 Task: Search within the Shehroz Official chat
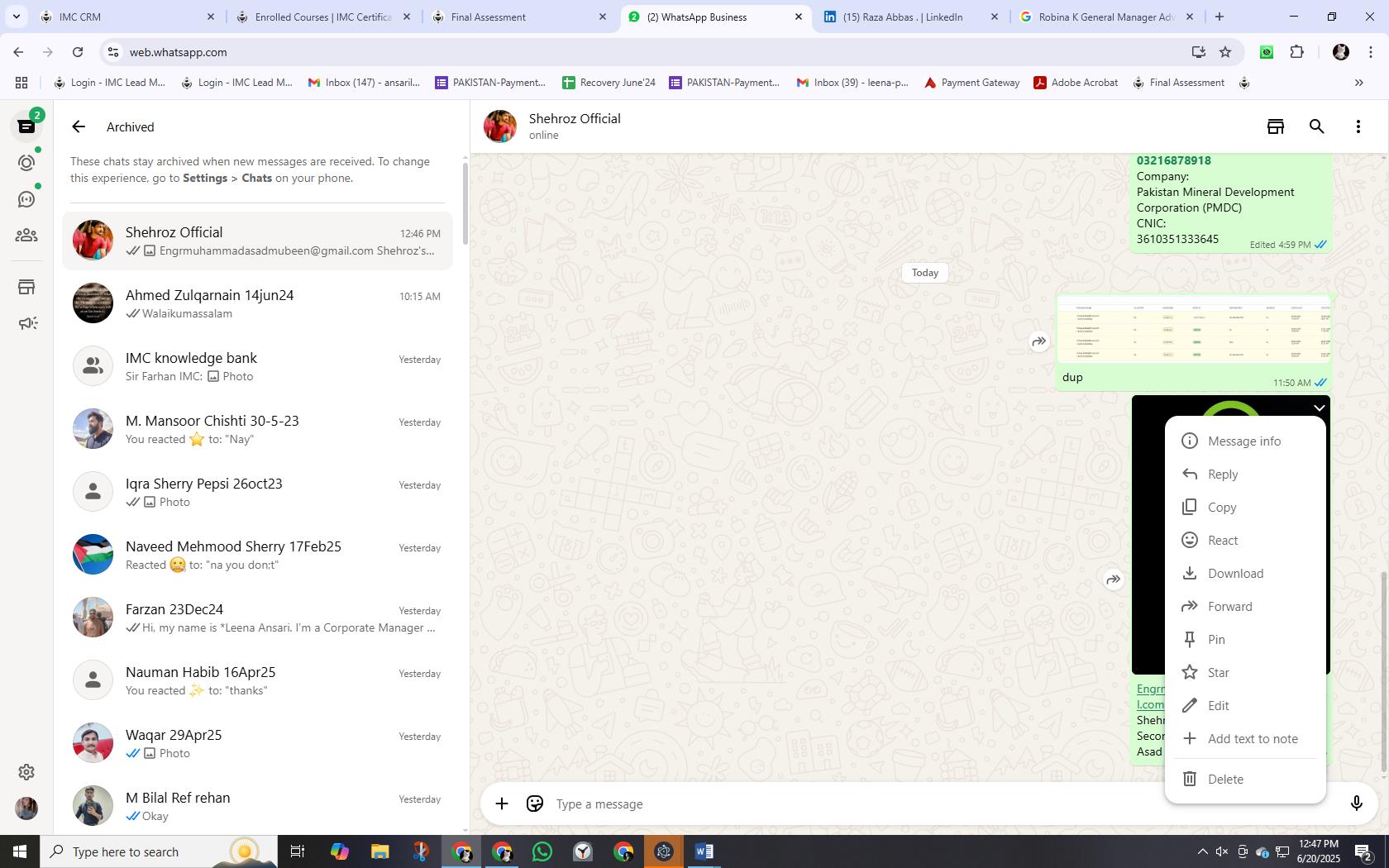(1317, 126)
